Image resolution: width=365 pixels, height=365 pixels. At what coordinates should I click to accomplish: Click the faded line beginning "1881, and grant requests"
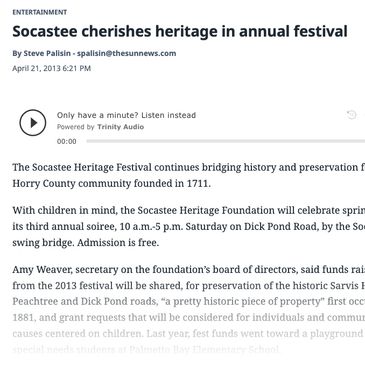click(189, 318)
